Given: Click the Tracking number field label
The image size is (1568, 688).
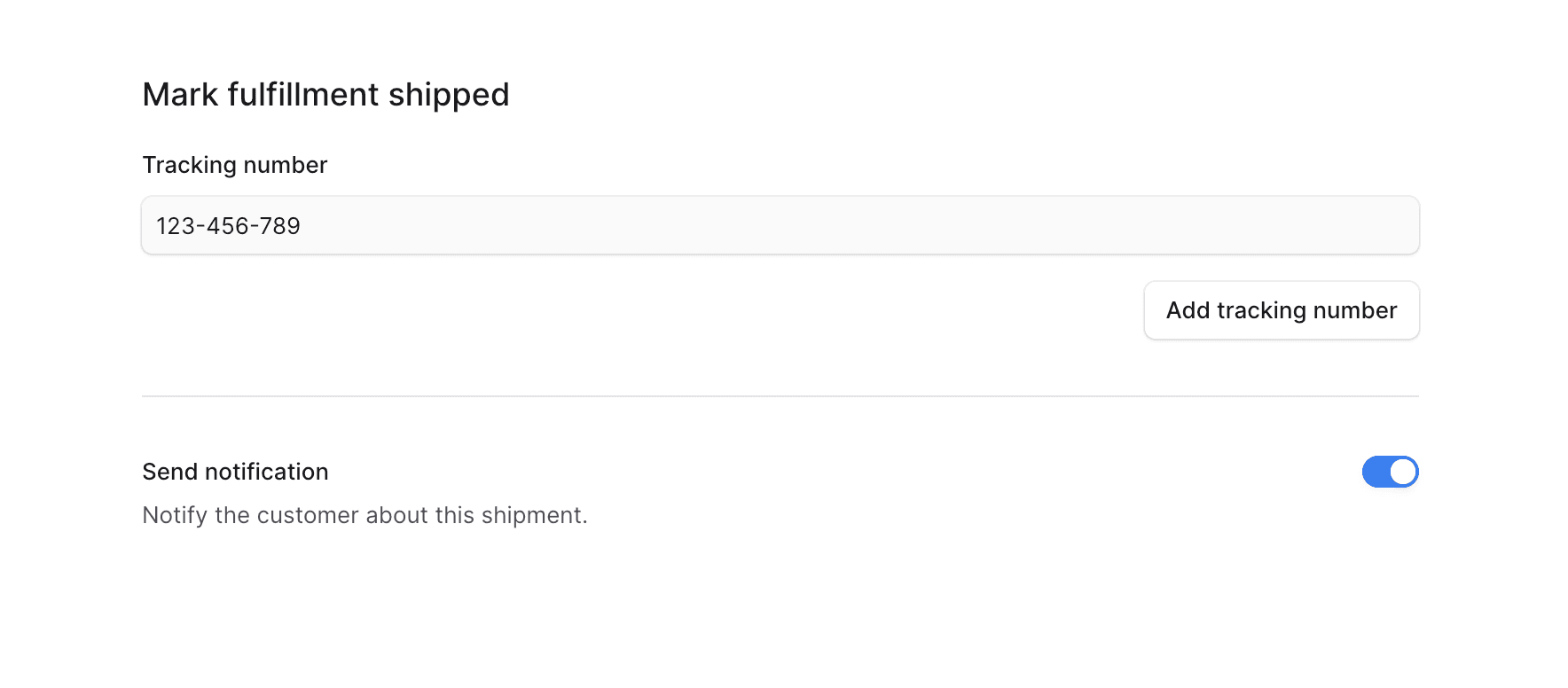Looking at the screenshot, I should coord(234,165).
